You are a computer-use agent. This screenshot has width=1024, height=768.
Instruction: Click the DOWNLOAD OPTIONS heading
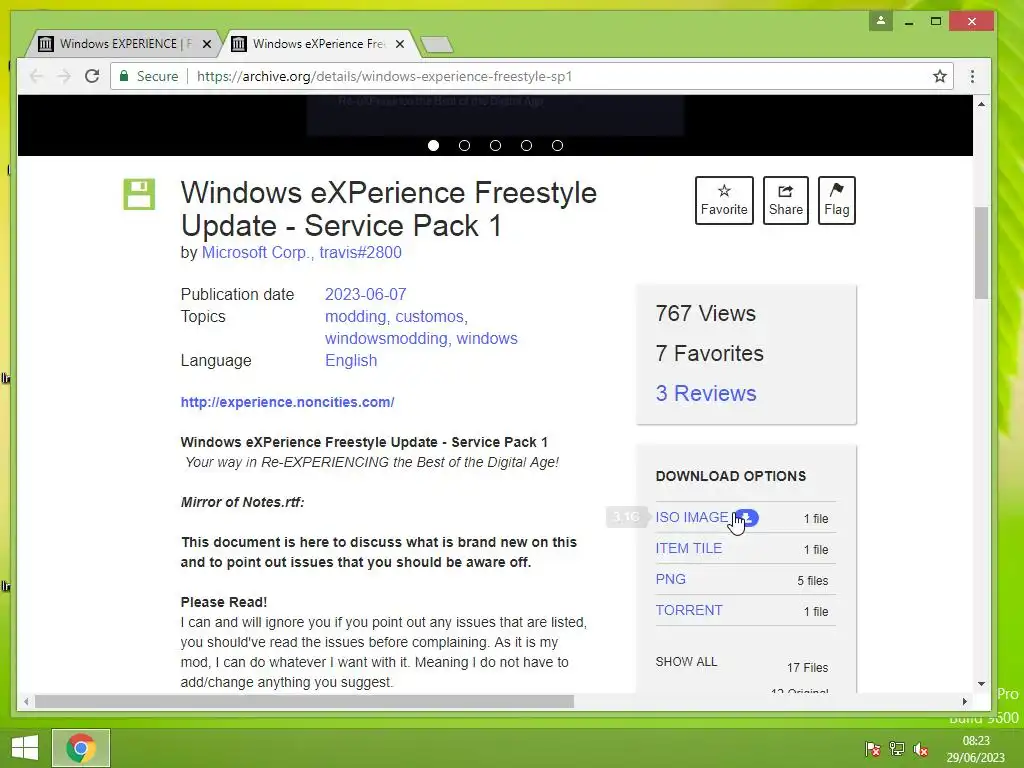pyautogui.click(x=731, y=476)
